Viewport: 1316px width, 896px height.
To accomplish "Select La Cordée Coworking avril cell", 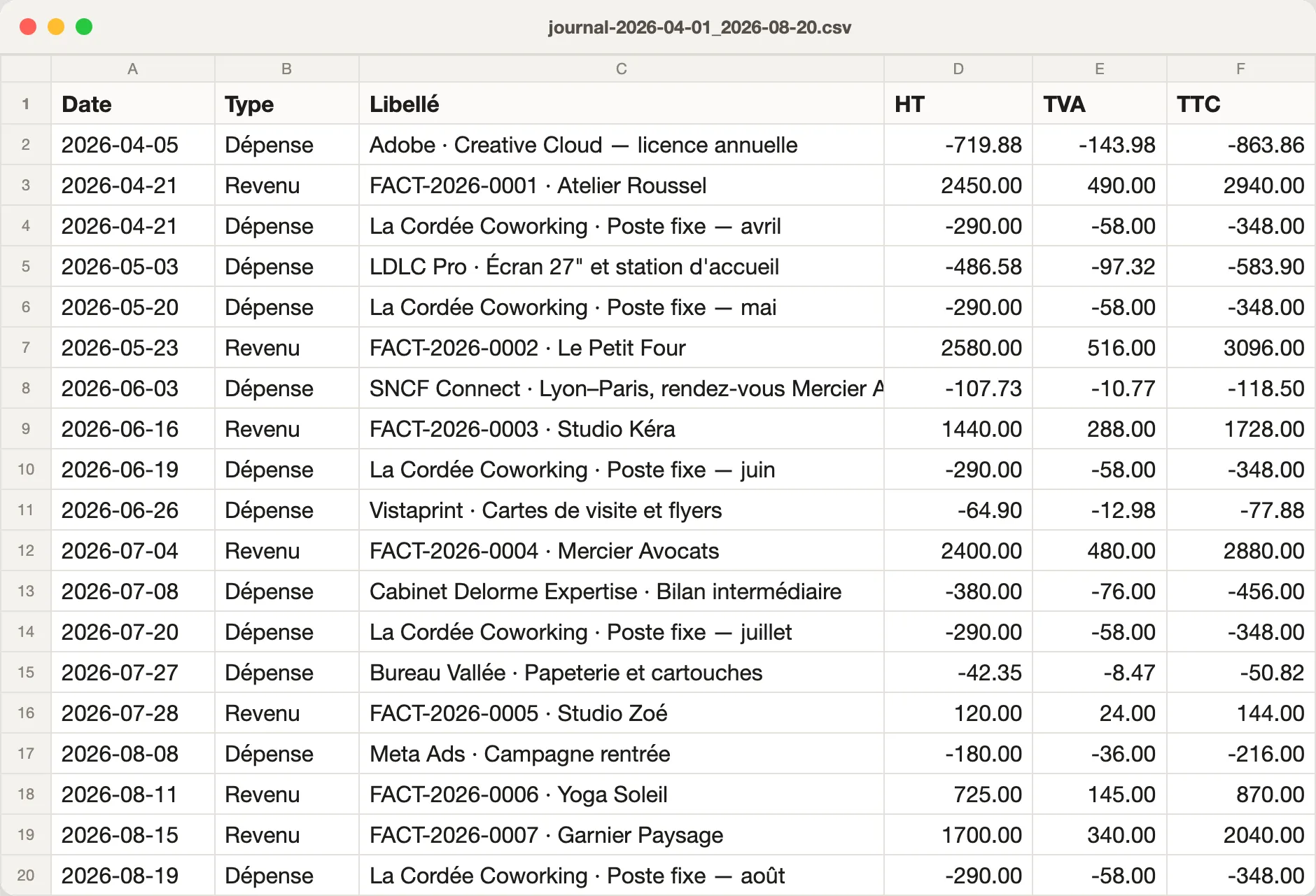I will tap(622, 226).
